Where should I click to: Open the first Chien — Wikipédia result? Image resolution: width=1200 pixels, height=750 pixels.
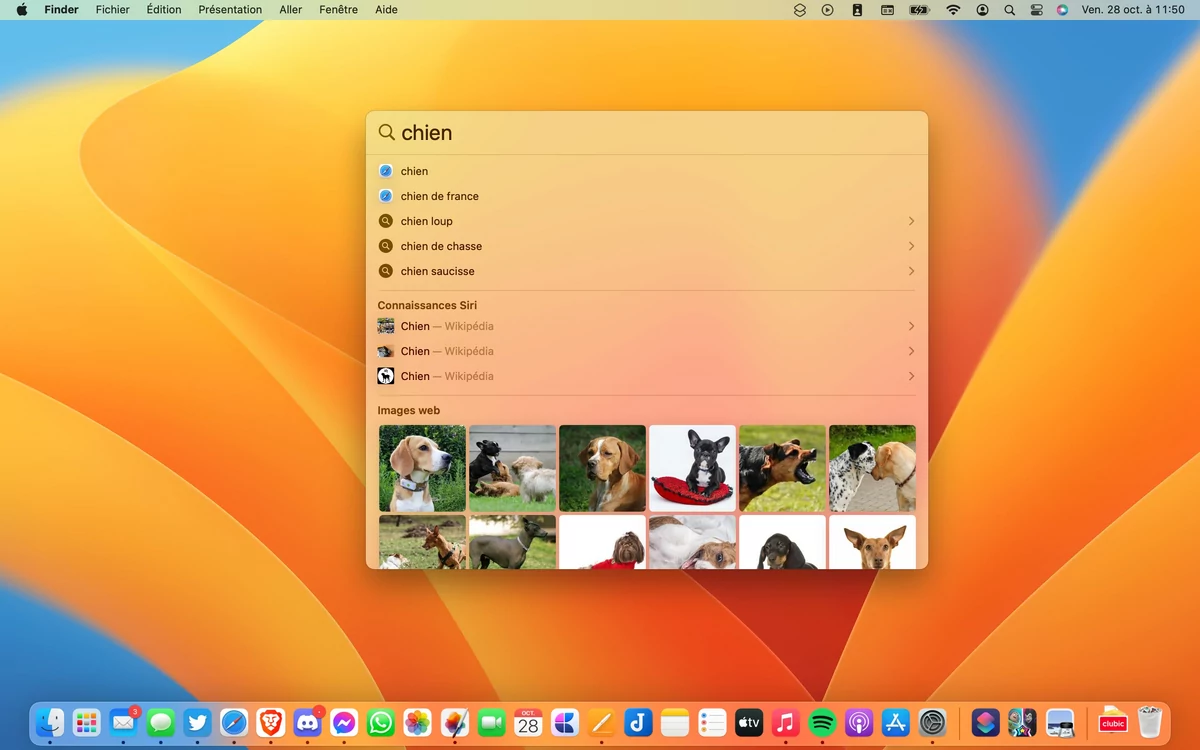[647, 326]
